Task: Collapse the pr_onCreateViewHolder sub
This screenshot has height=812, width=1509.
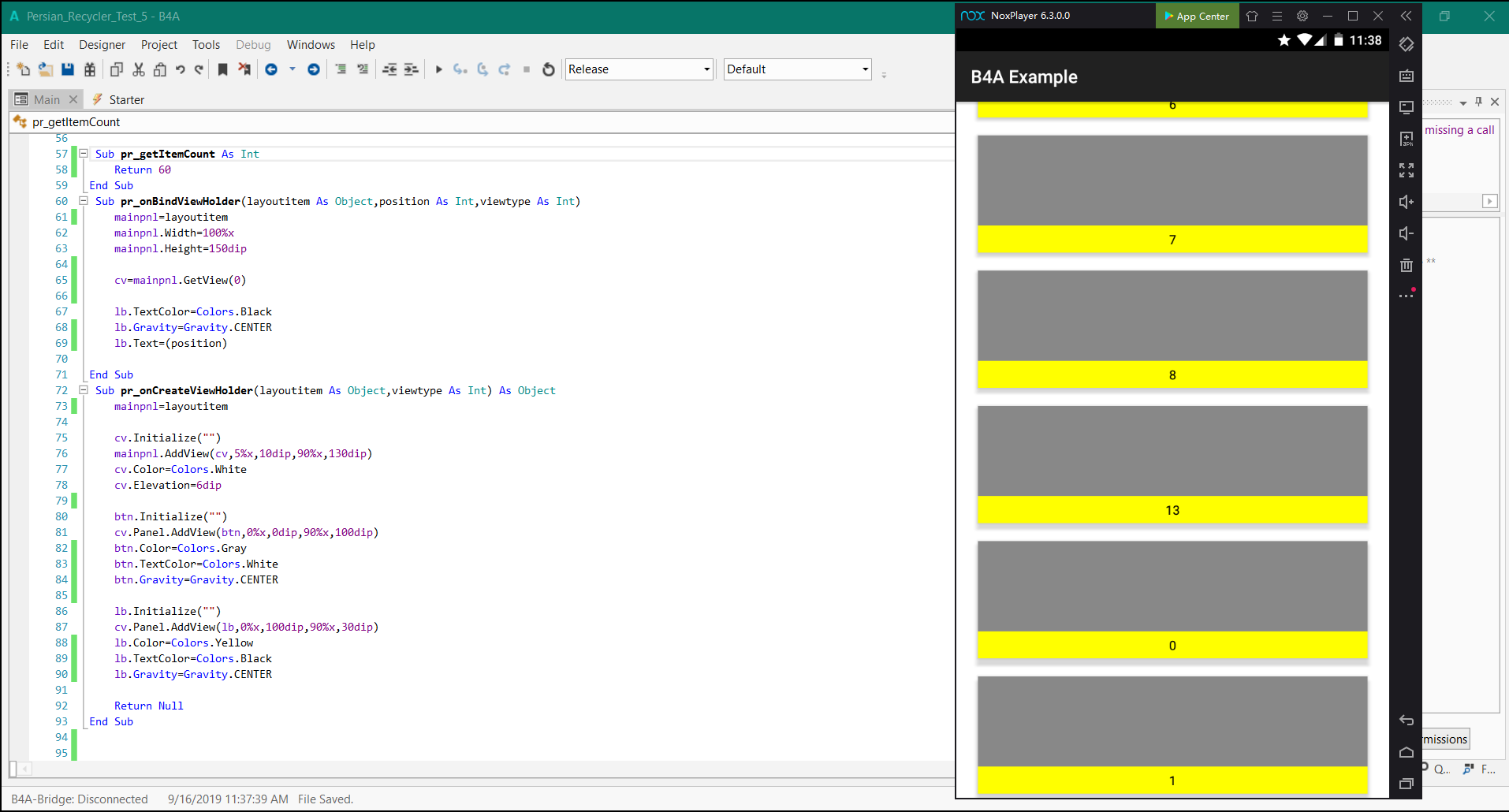Action: (84, 390)
